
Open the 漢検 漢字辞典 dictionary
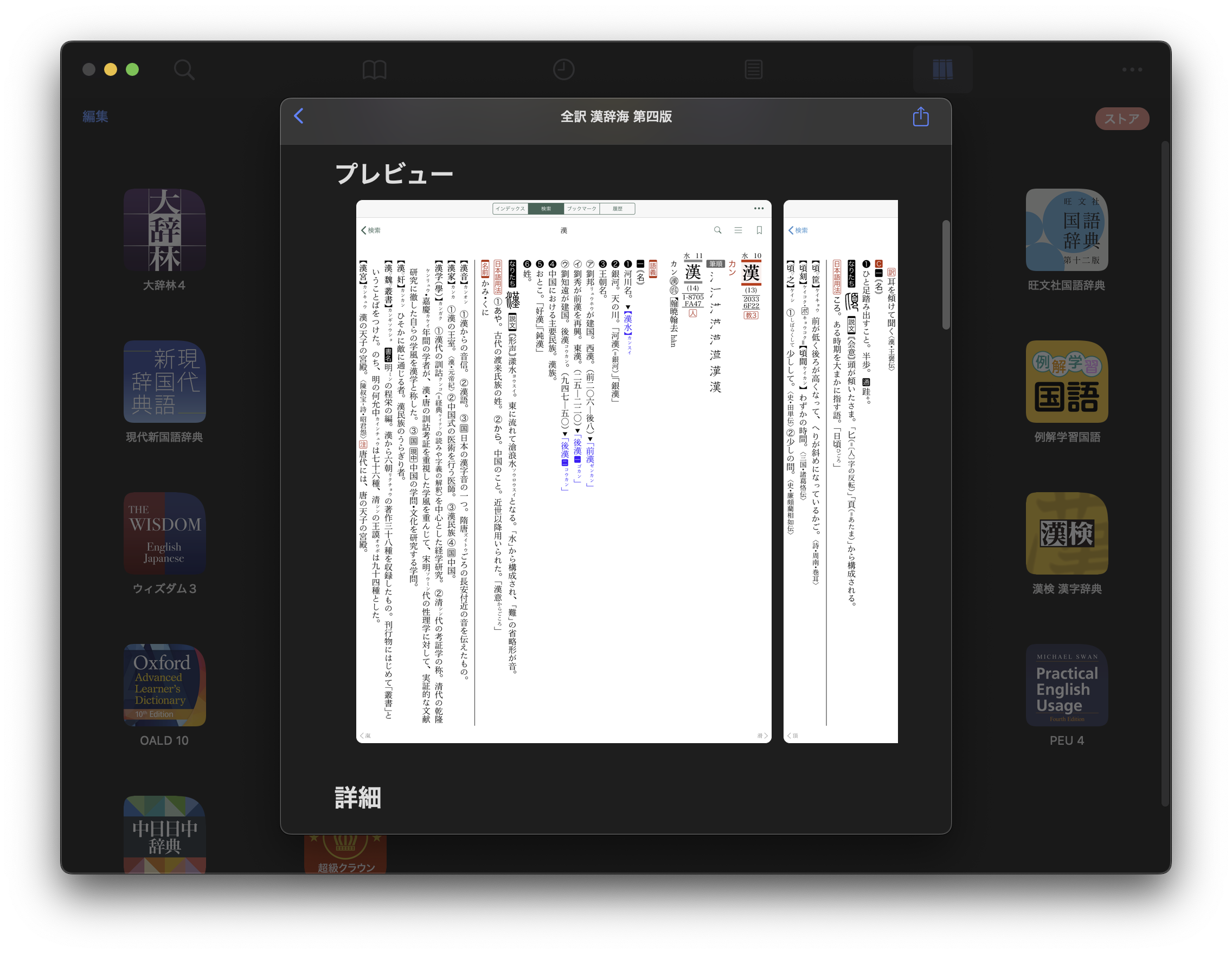pyautogui.click(x=1066, y=533)
